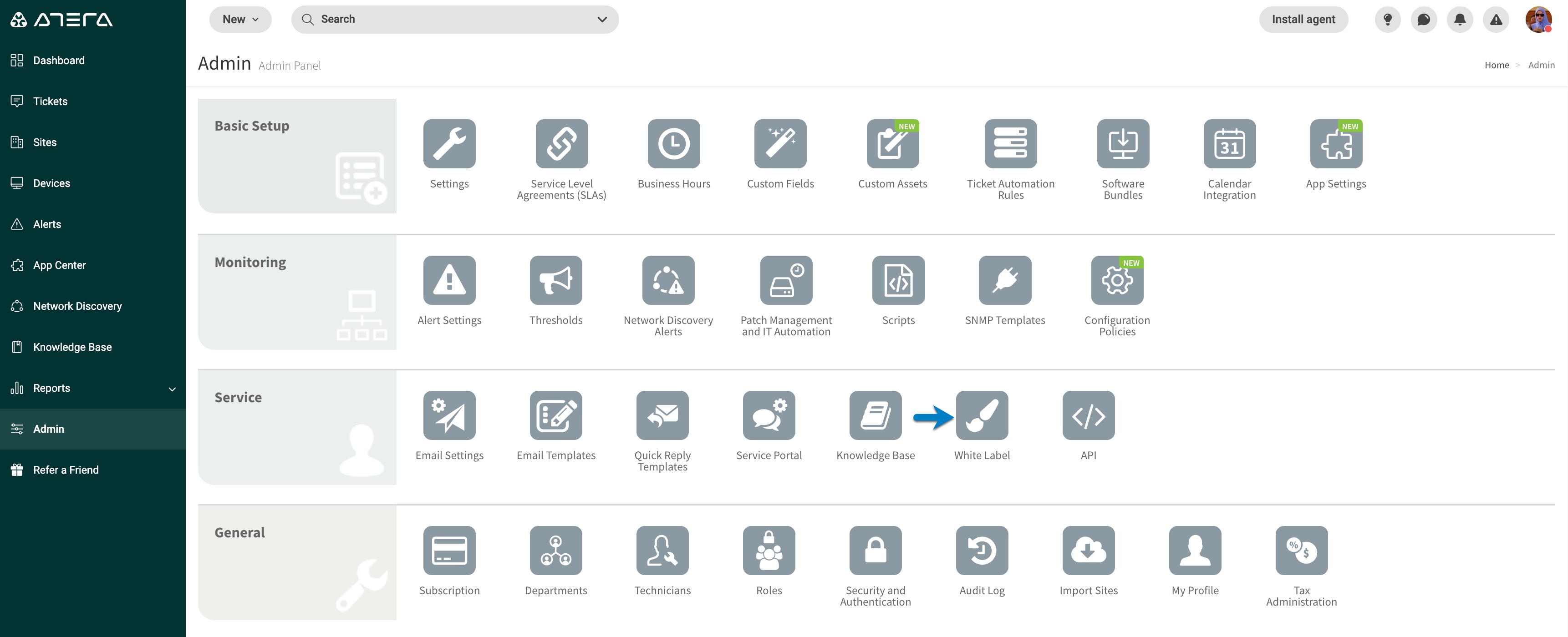Open White Label brush icon
The width and height of the screenshot is (1568, 637).
982,415
